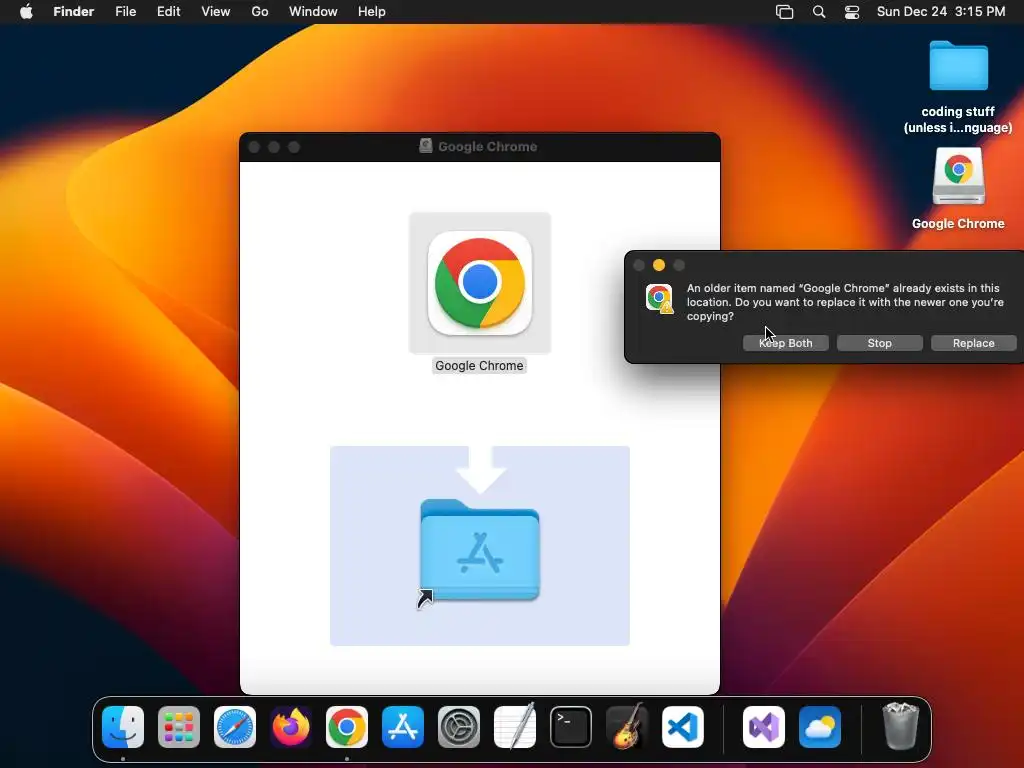This screenshot has height=768, width=1024.
Task: Click the Google Chrome installer window title
Action: (x=487, y=146)
